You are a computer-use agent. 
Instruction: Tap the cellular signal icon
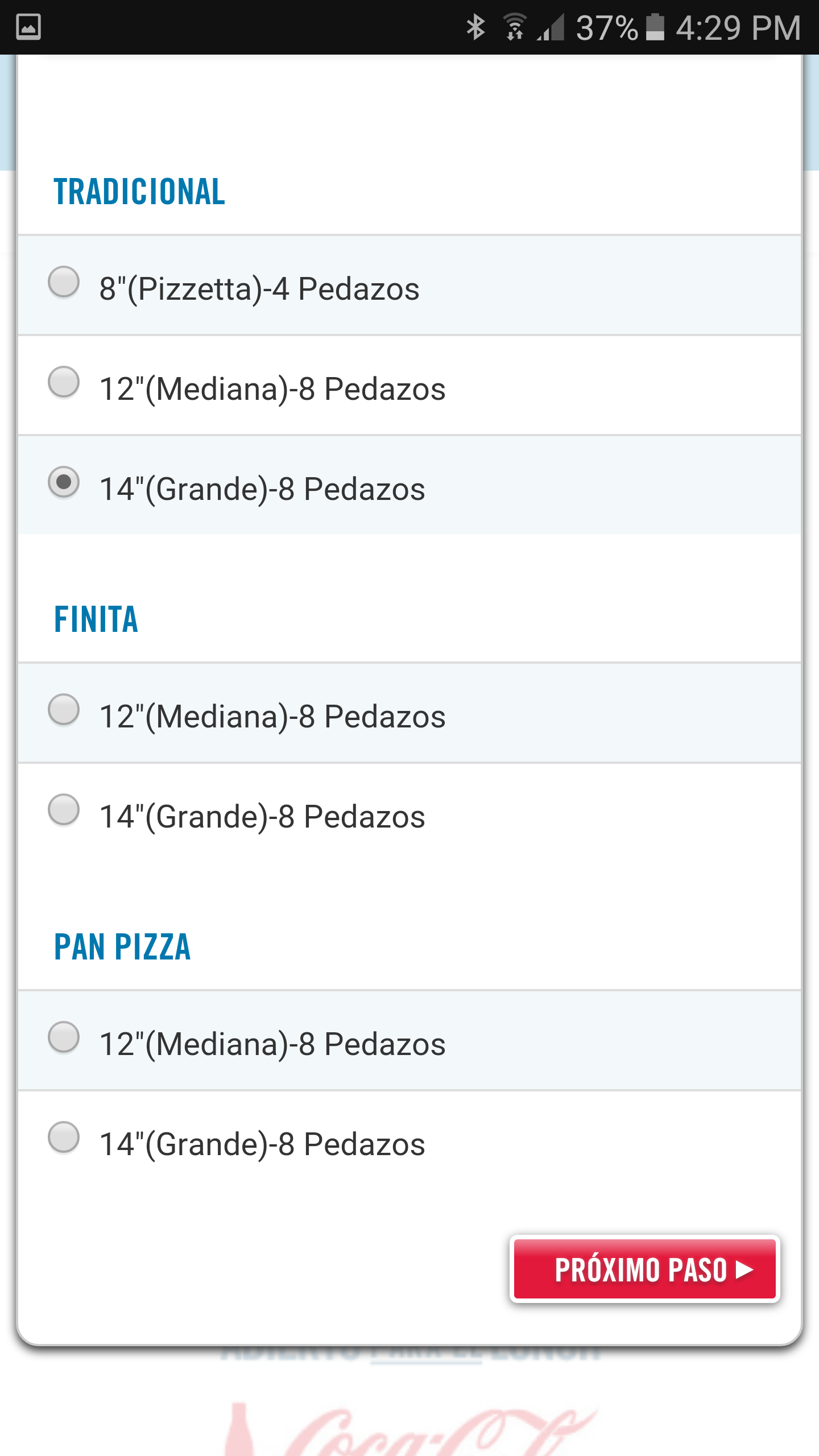coord(551,27)
